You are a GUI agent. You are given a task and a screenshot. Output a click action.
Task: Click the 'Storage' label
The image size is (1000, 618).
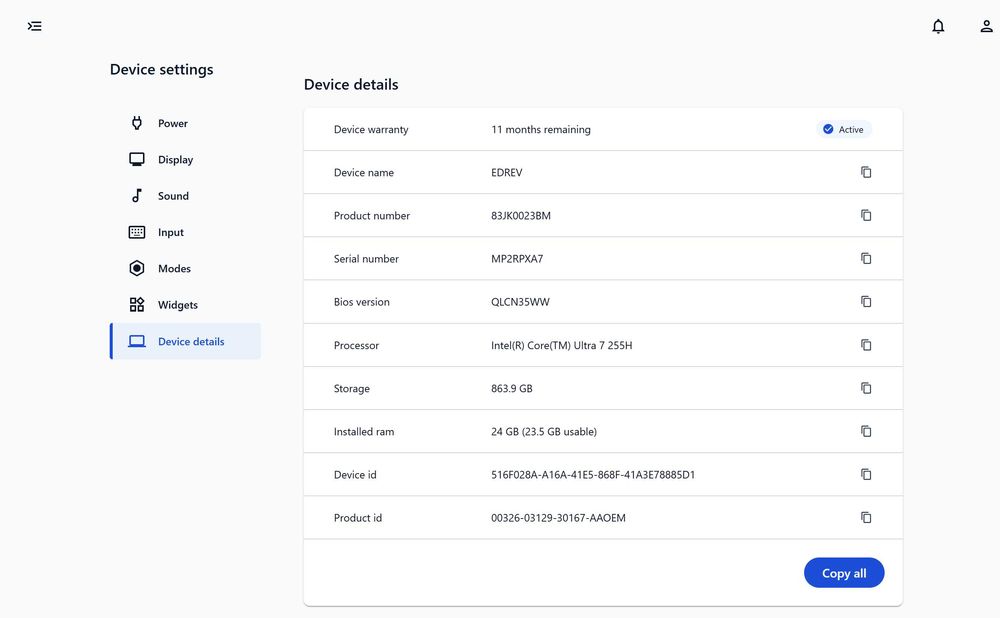coord(351,388)
